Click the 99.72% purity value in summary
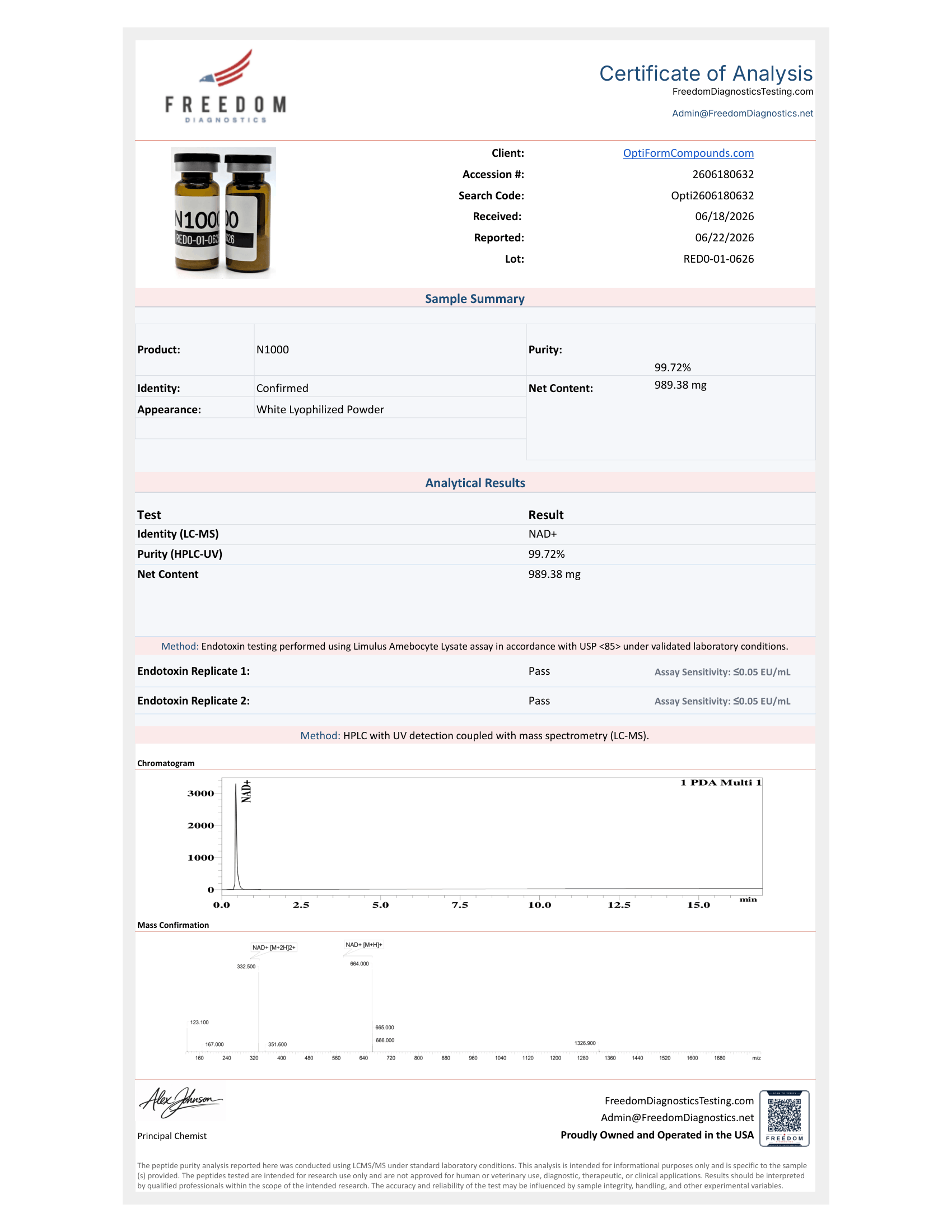Viewport: 952px width, 1232px height. pos(672,367)
